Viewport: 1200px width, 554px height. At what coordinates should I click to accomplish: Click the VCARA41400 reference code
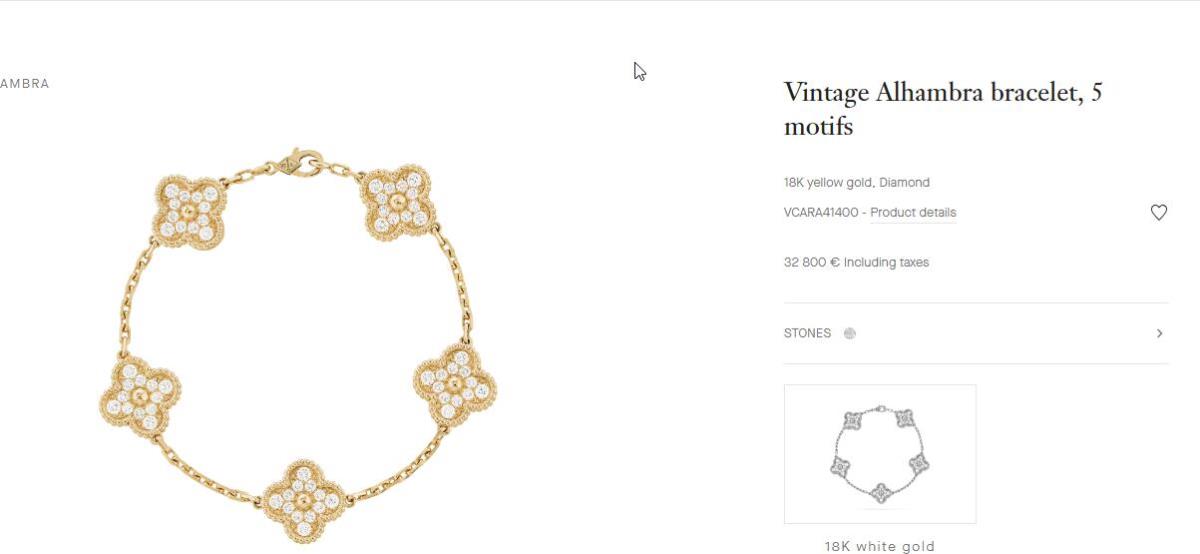point(821,212)
